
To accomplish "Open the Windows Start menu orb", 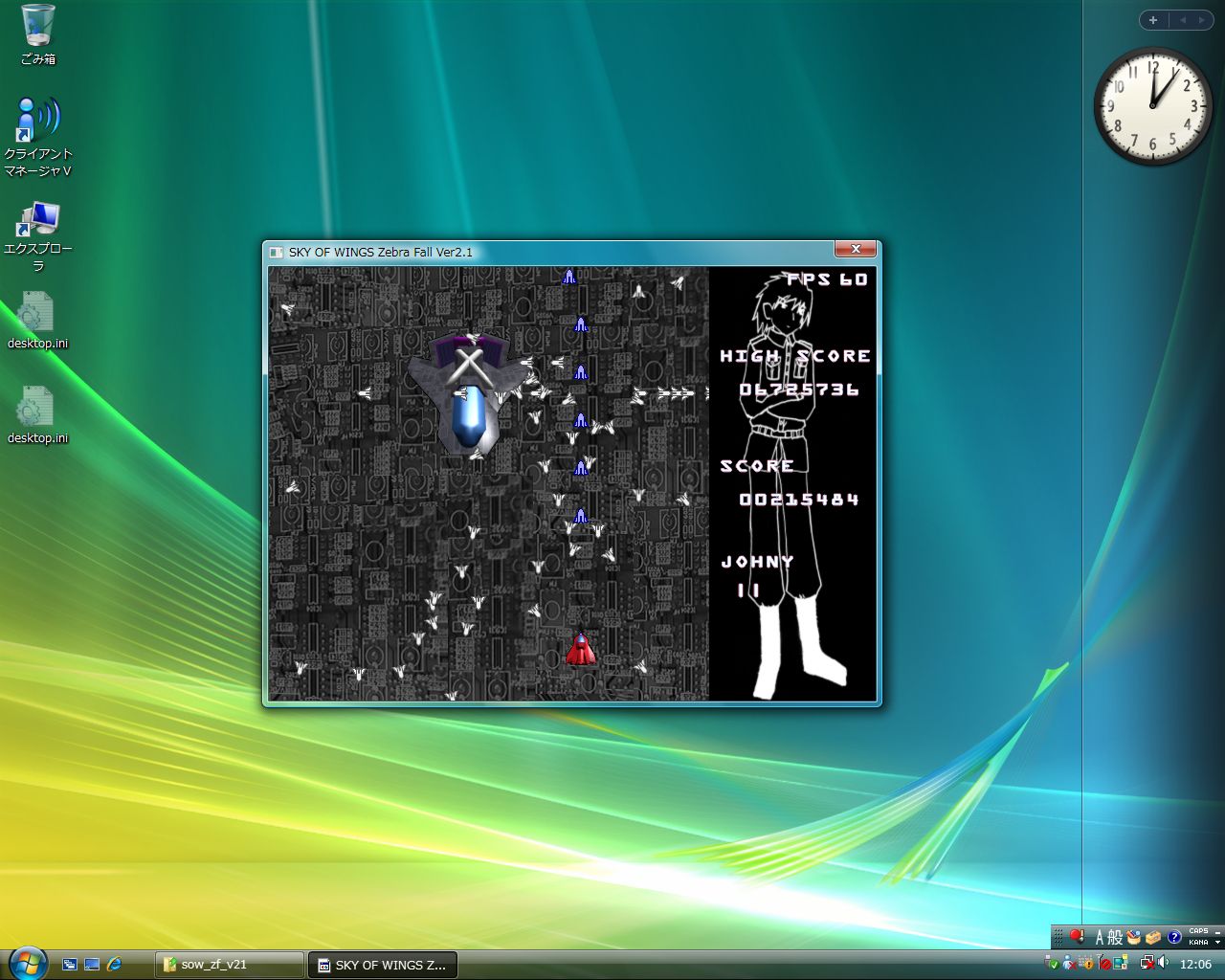I will point(28,962).
